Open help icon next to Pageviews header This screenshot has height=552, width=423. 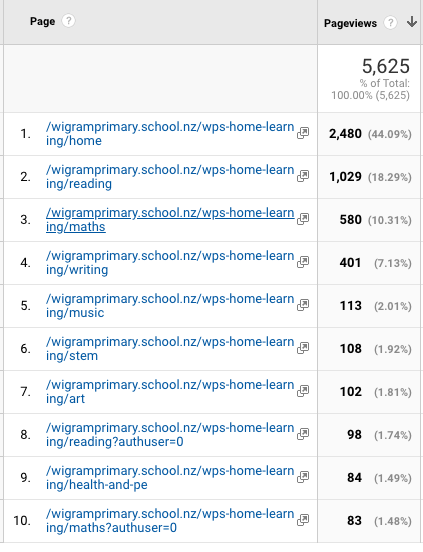tap(390, 23)
